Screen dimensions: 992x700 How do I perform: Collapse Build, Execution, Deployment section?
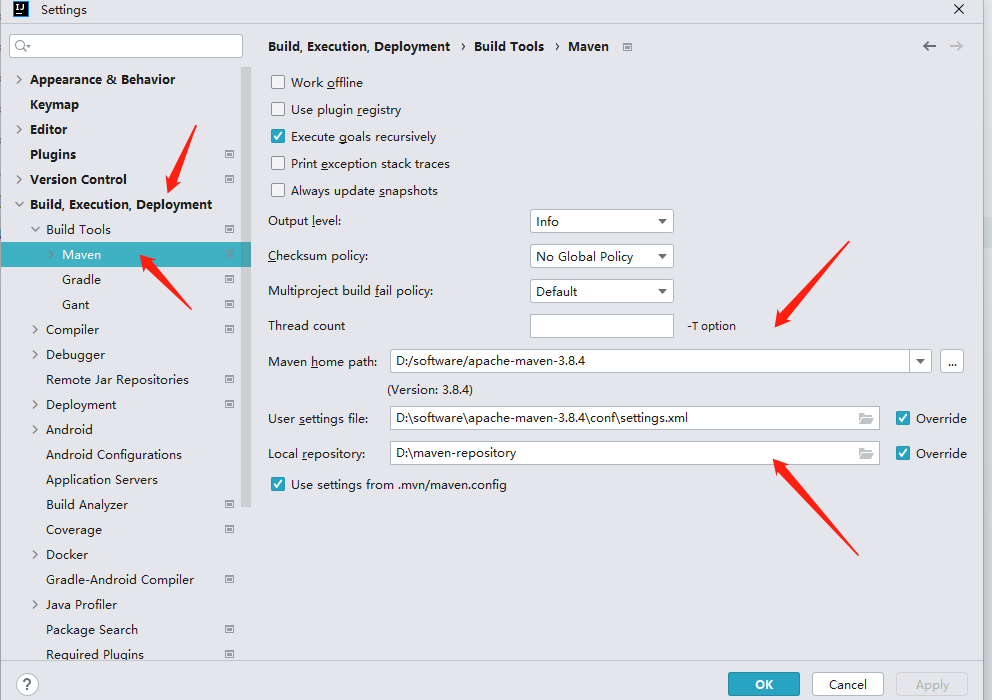[19, 204]
